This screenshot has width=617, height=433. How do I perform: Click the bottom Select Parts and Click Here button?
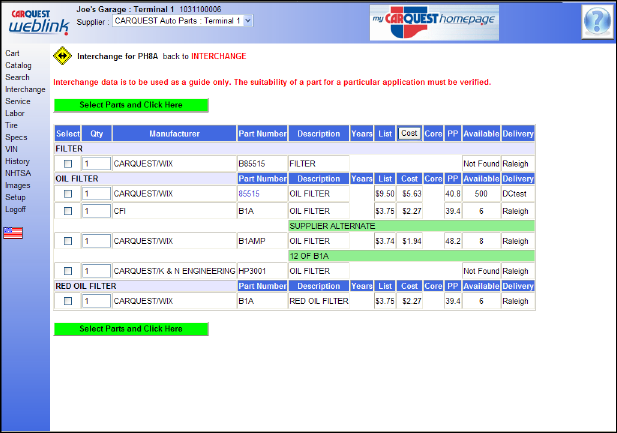click(x=131, y=329)
